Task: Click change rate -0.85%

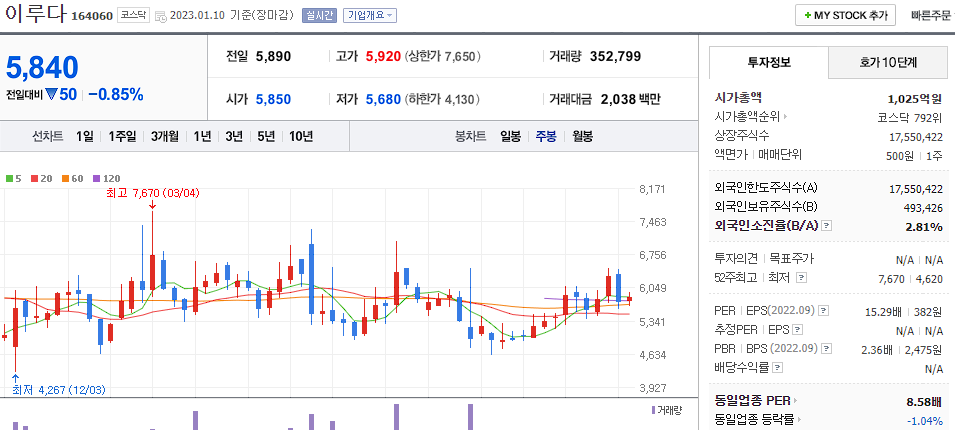Action: (116, 94)
